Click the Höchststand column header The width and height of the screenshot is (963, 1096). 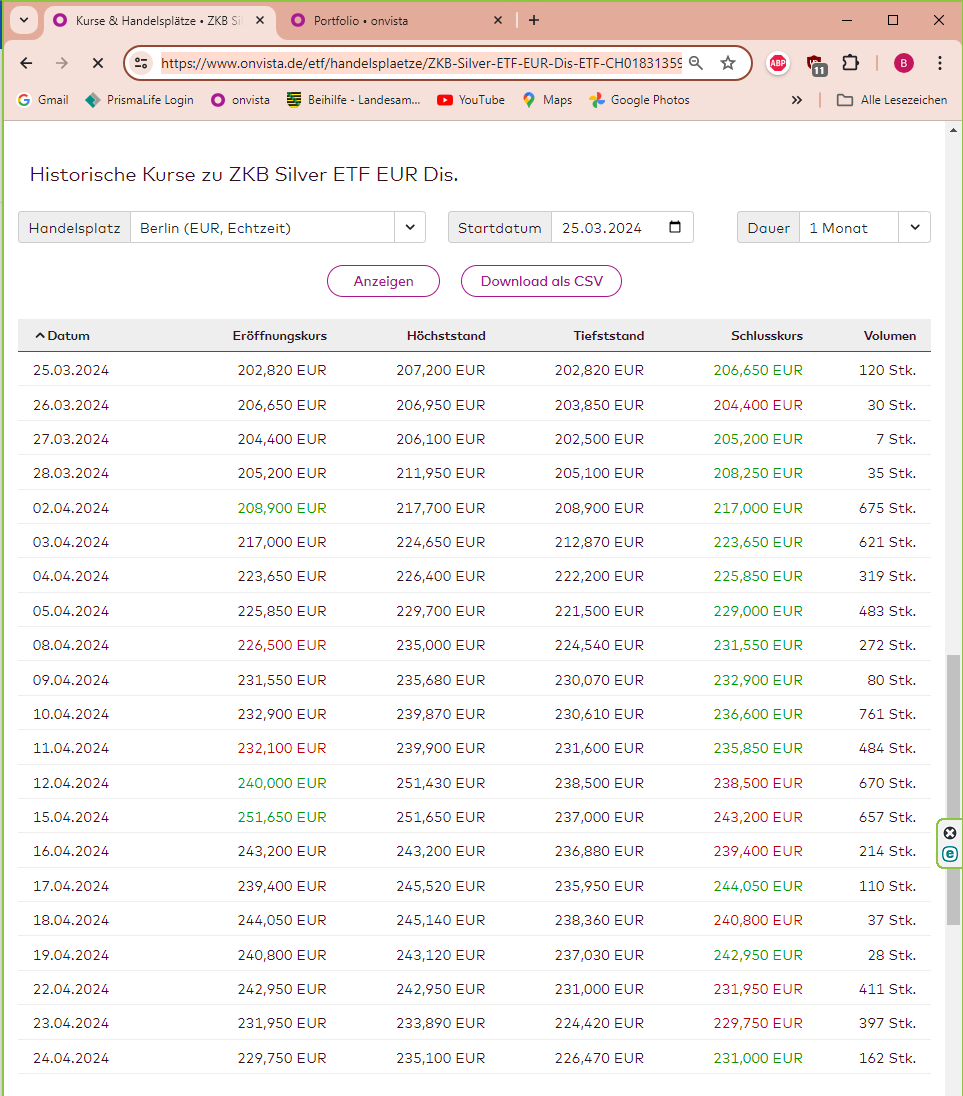pyautogui.click(x=446, y=336)
